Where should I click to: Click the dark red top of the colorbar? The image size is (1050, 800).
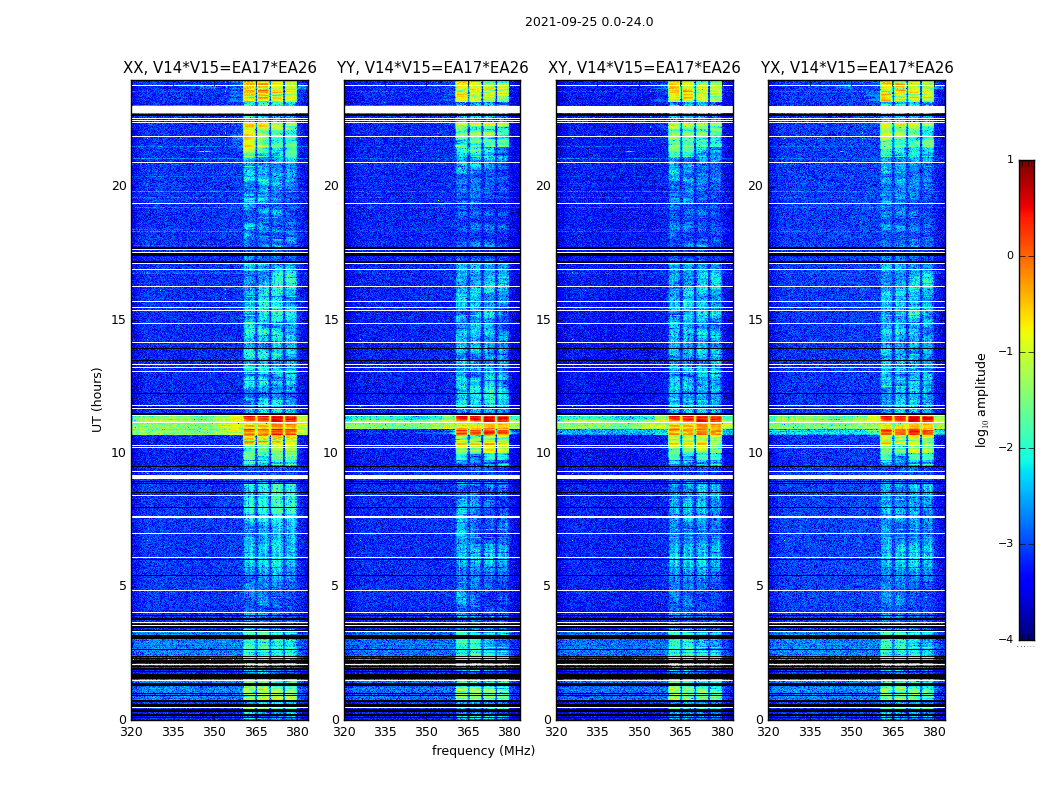(1026, 165)
